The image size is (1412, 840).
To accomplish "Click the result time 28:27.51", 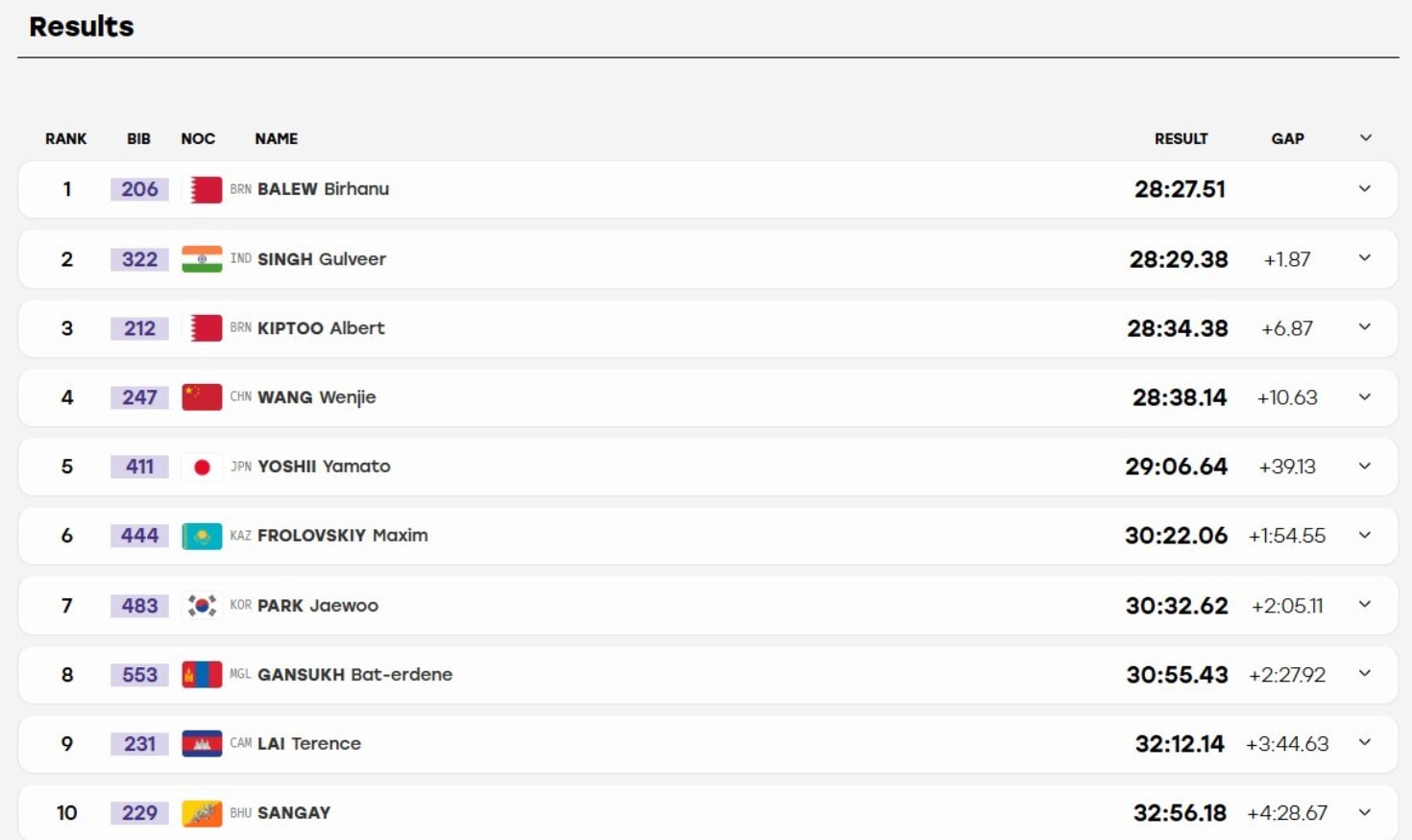I will [1181, 189].
